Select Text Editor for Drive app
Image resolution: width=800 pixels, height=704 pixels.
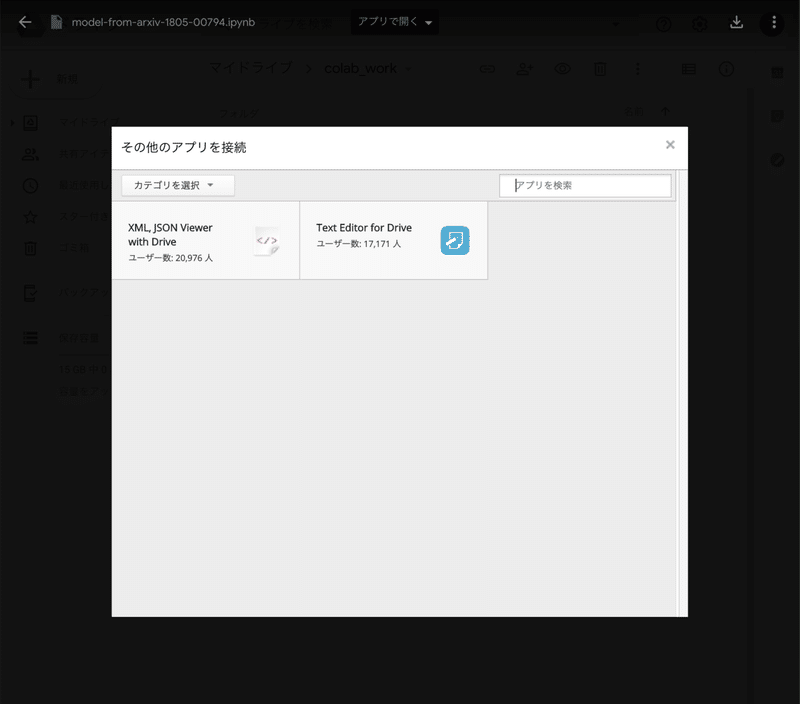pyautogui.click(x=393, y=240)
